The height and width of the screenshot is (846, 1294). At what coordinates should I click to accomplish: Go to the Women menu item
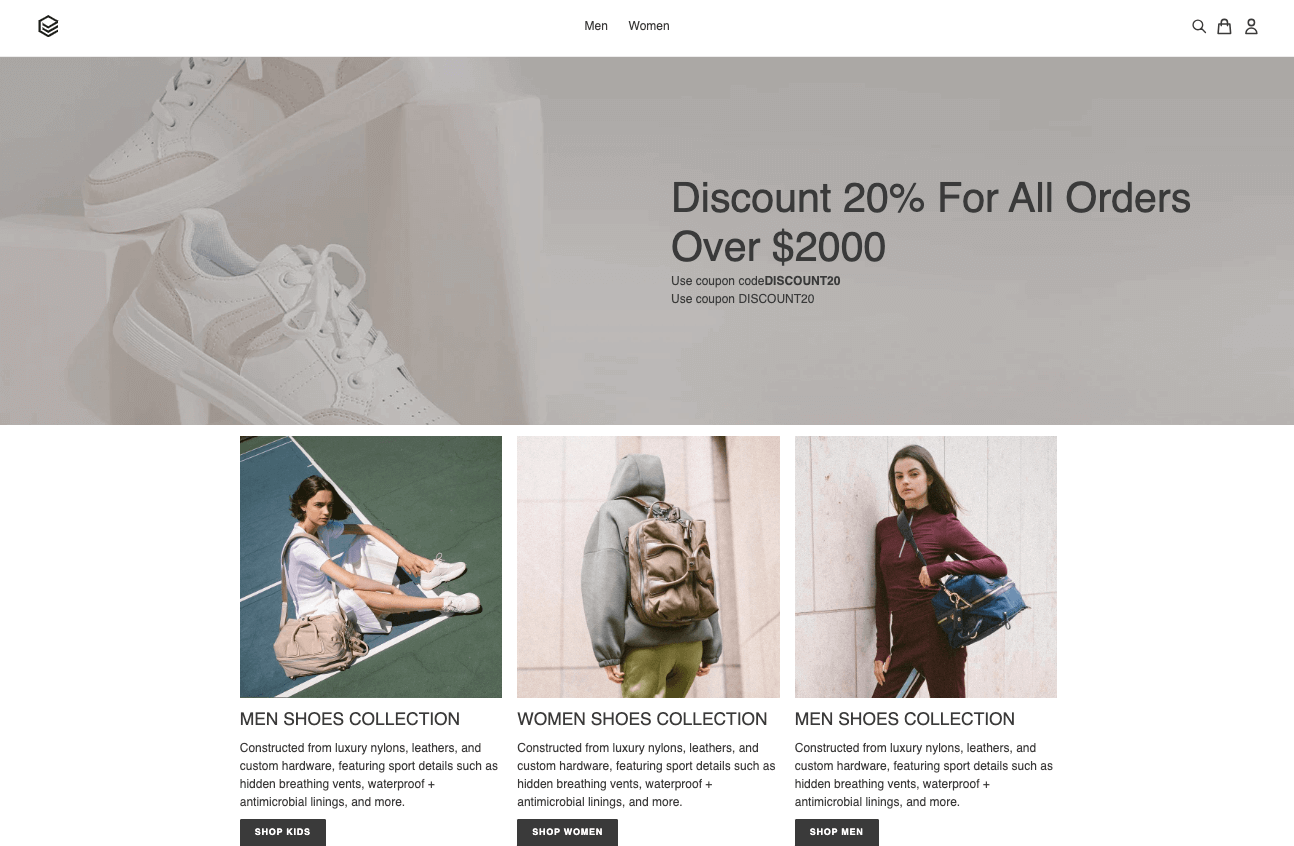click(x=649, y=26)
